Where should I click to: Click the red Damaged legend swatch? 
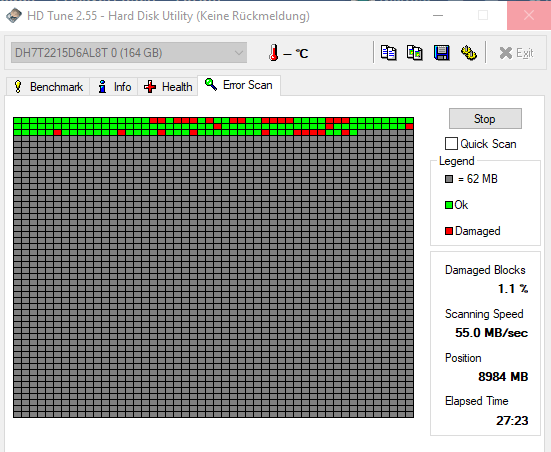pyautogui.click(x=449, y=231)
